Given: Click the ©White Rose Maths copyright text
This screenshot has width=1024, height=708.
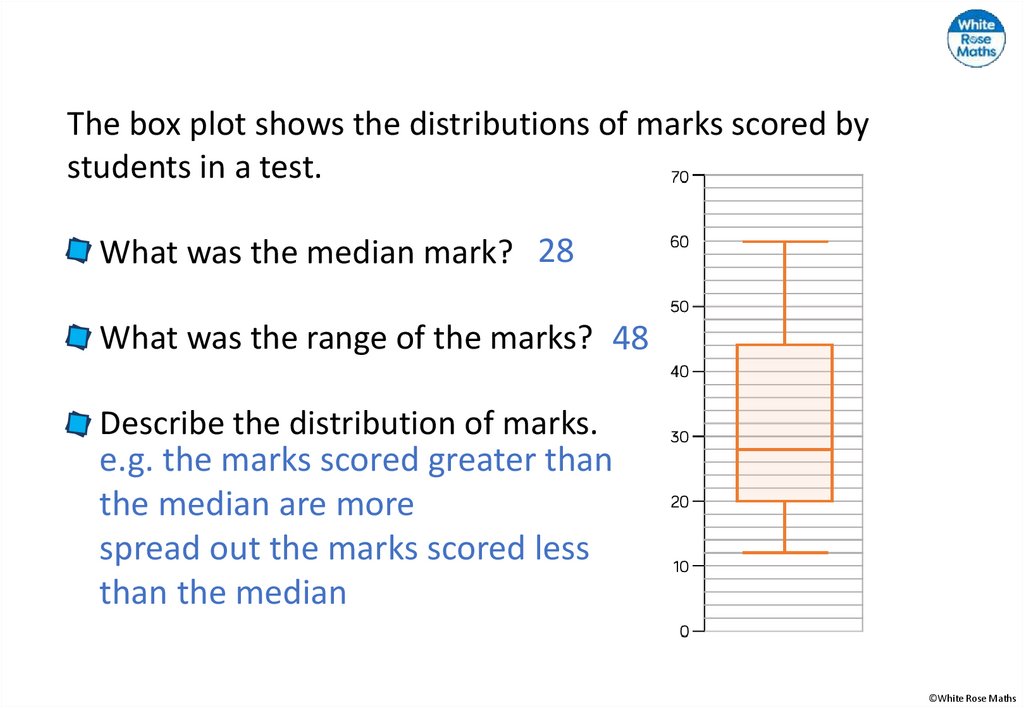Looking at the screenshot, I should point(970,697).
